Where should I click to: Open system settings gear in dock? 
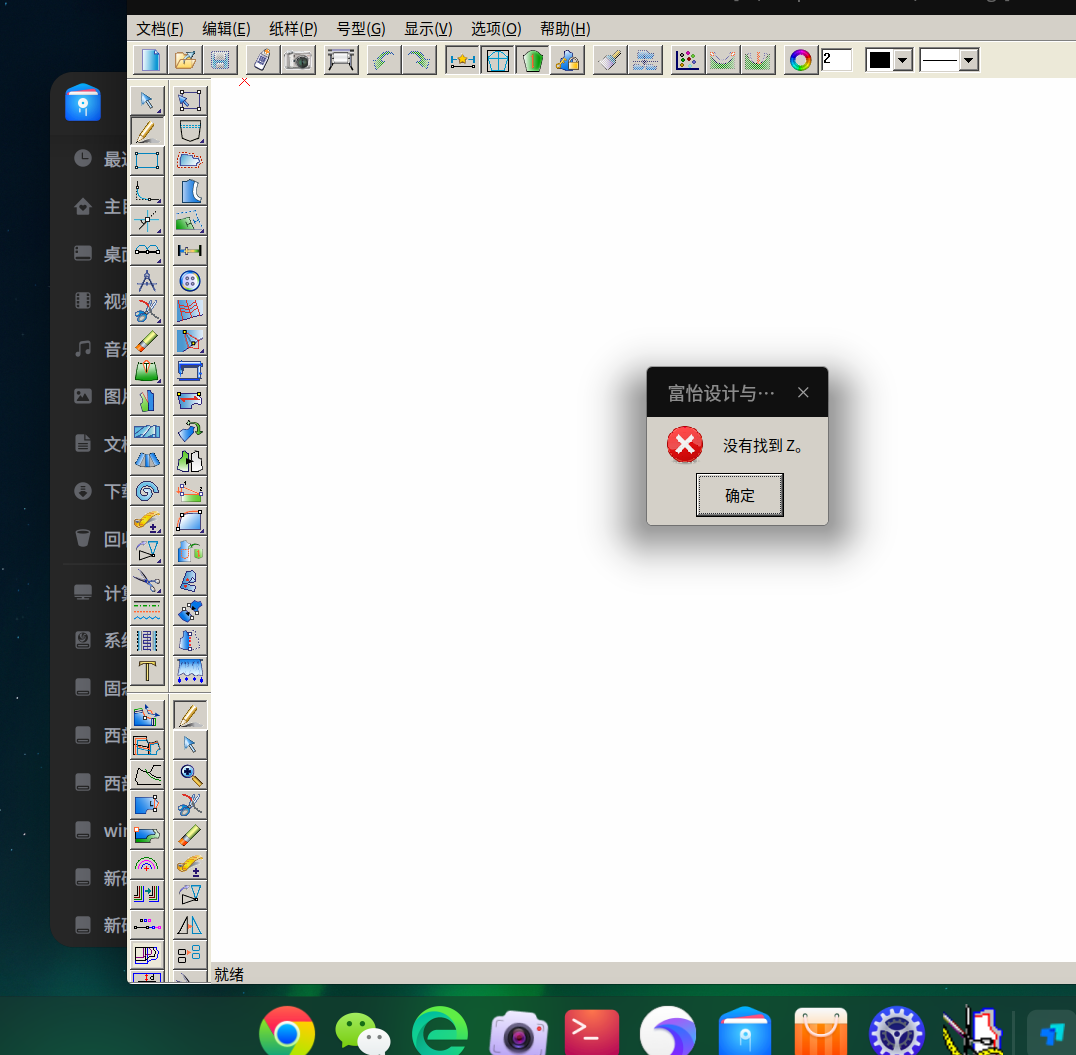pos(896,1032)
